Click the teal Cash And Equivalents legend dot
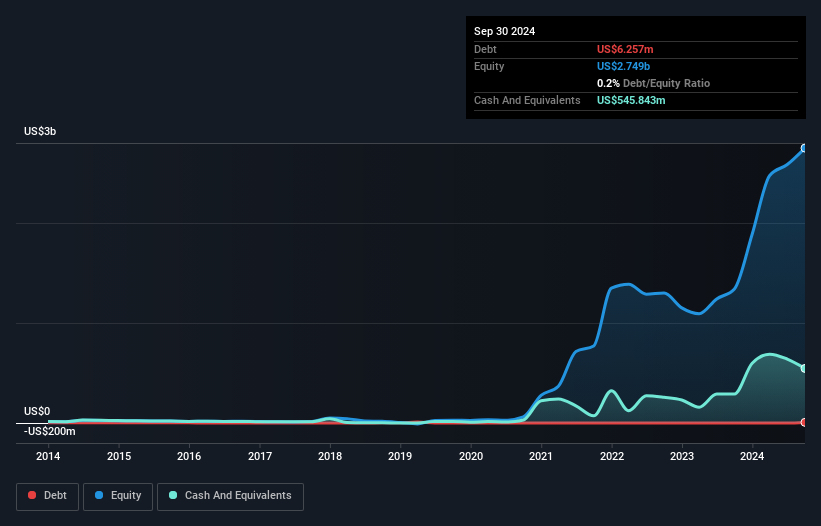The width and height of the screenshot is (821, 526). coord(173,495)
